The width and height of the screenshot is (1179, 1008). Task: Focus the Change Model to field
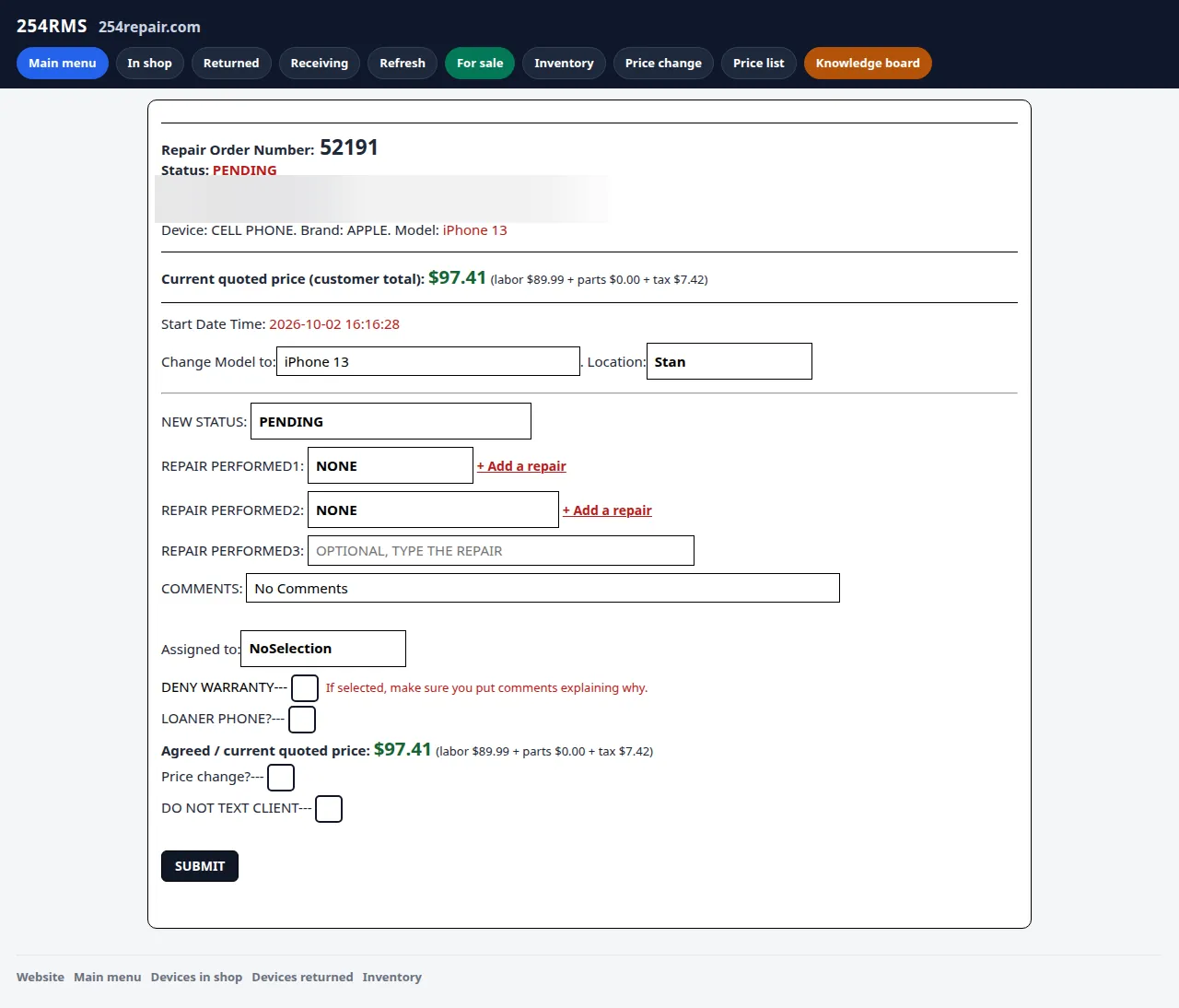[x=428, y=361]
